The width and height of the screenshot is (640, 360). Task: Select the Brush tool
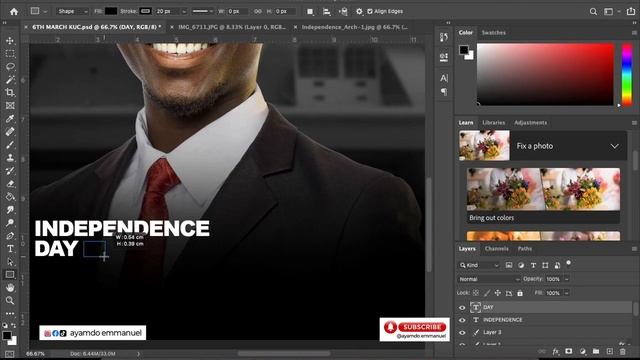tap(10, 145)
